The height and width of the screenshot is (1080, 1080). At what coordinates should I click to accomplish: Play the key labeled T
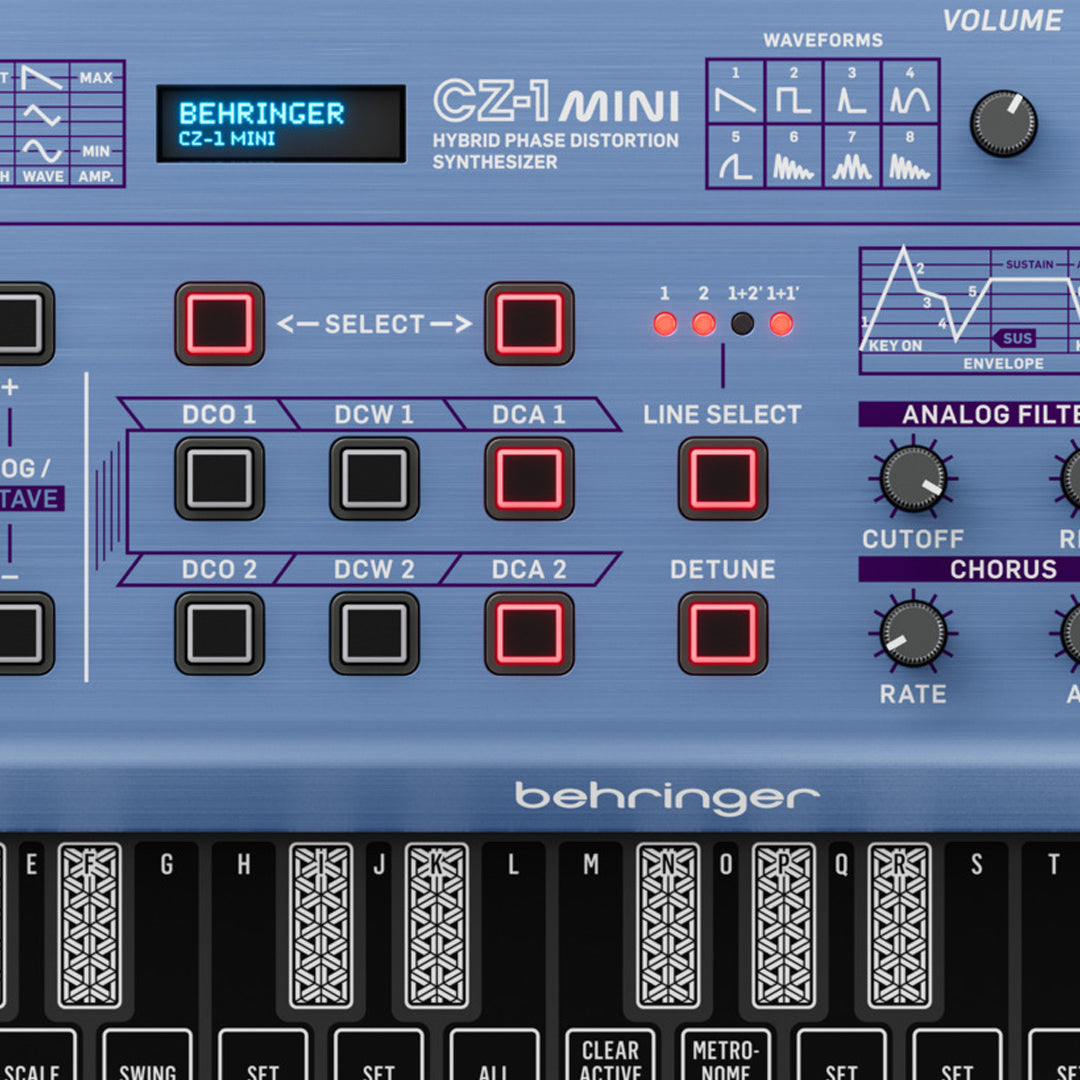(x=1050, y=930)
